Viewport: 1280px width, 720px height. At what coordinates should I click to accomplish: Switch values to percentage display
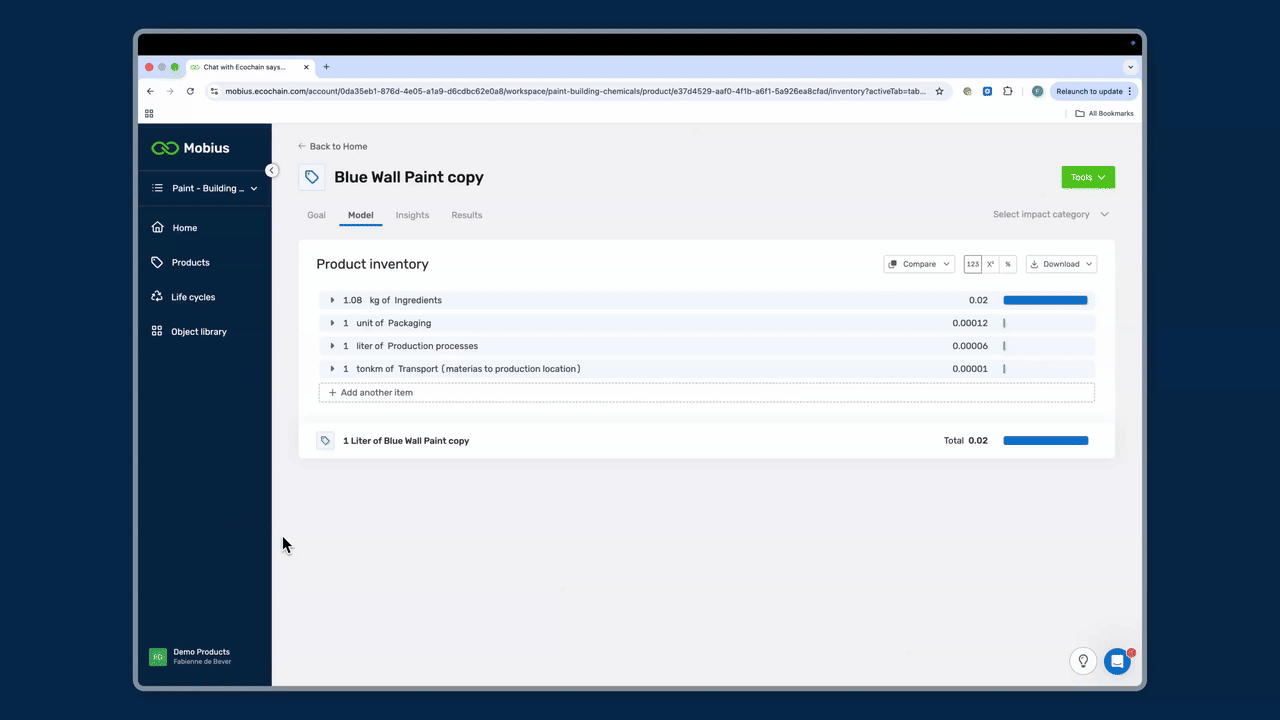[x=1008, y=264]
